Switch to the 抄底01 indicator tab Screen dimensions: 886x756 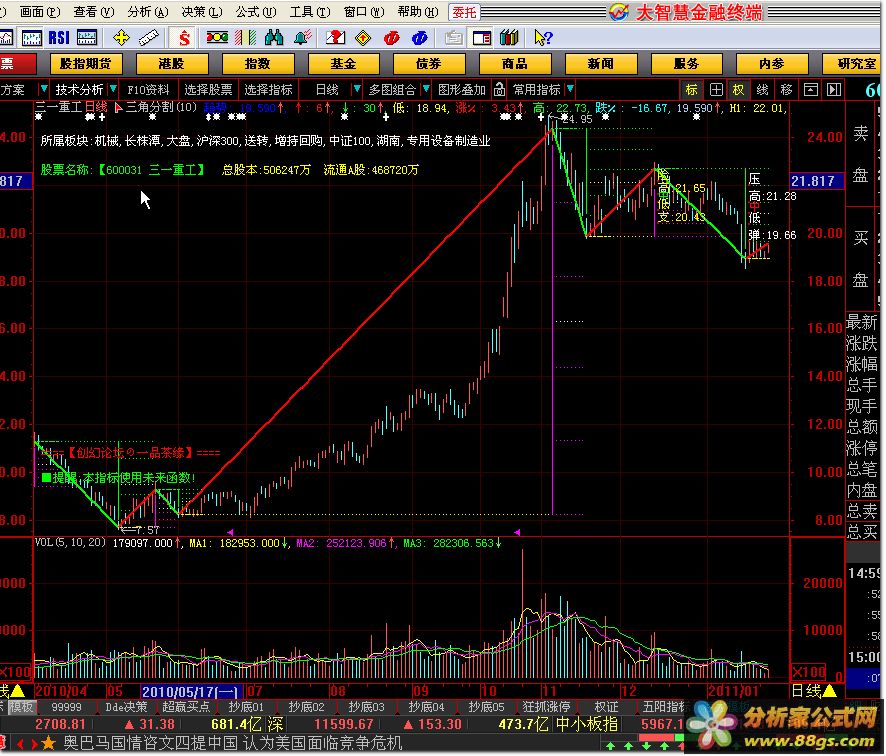pos(246,707)
